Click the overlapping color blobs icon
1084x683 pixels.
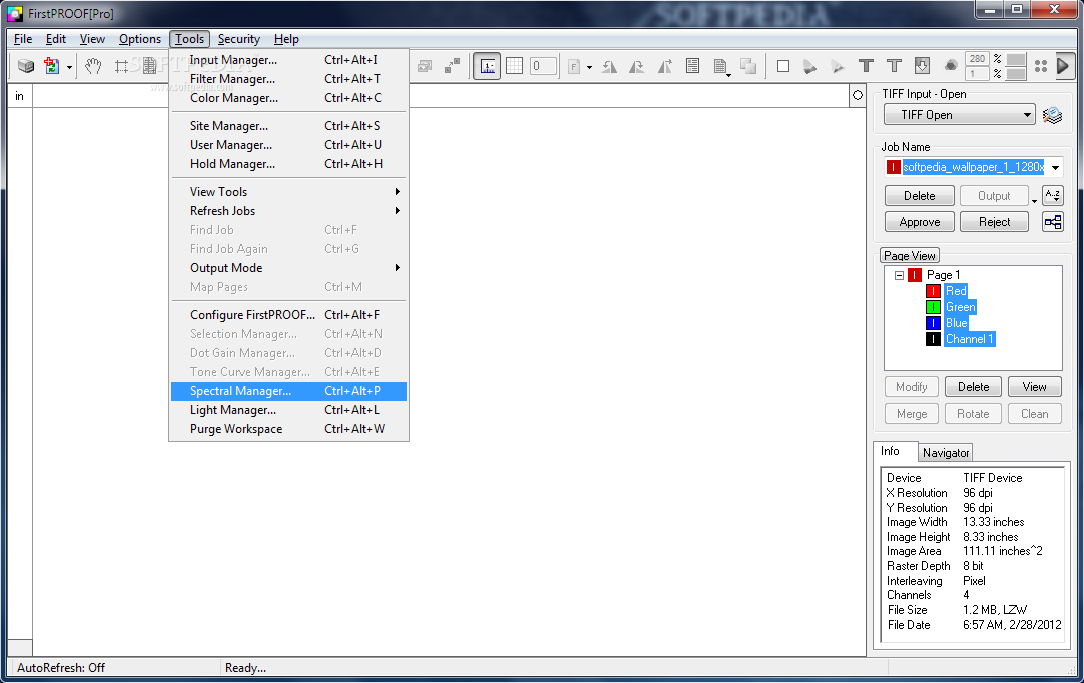pyautogui.click(x=951, y=66)
